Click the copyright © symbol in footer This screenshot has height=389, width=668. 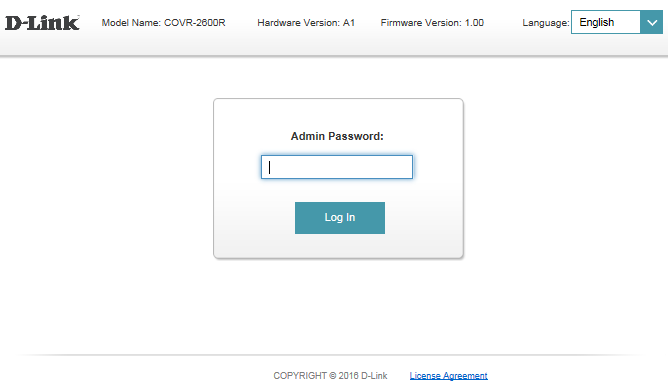333,376
